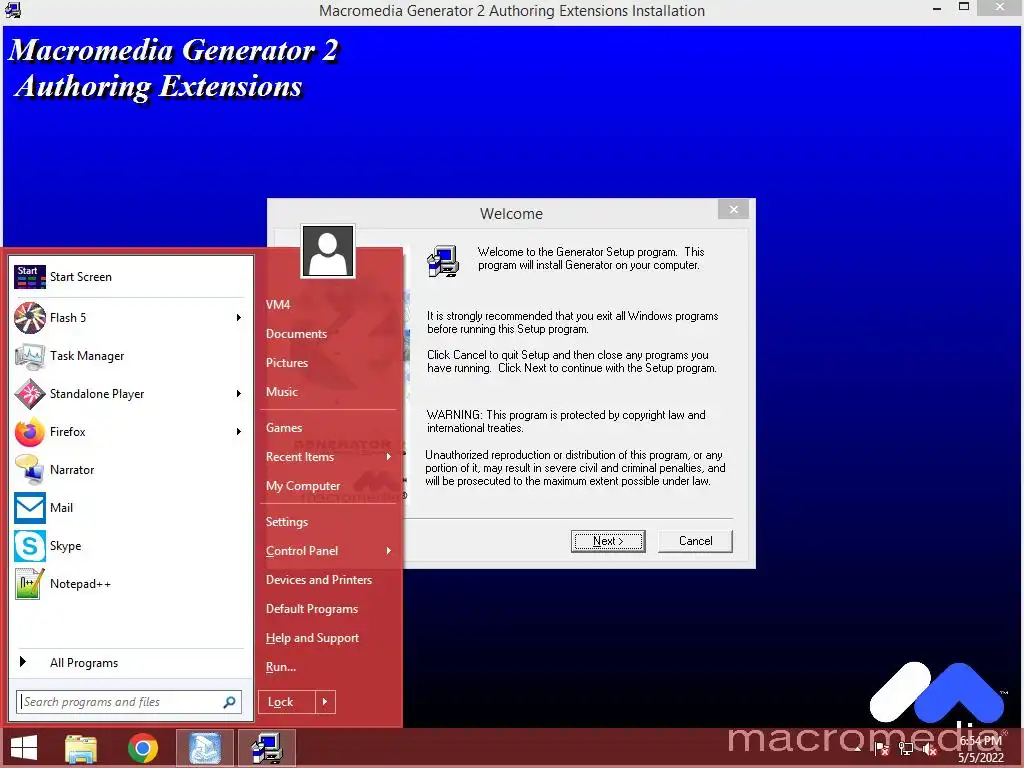The height and width of the screenshot is (768, 1024).
Task: Open VM4 user folder
Action: [278, 305]
